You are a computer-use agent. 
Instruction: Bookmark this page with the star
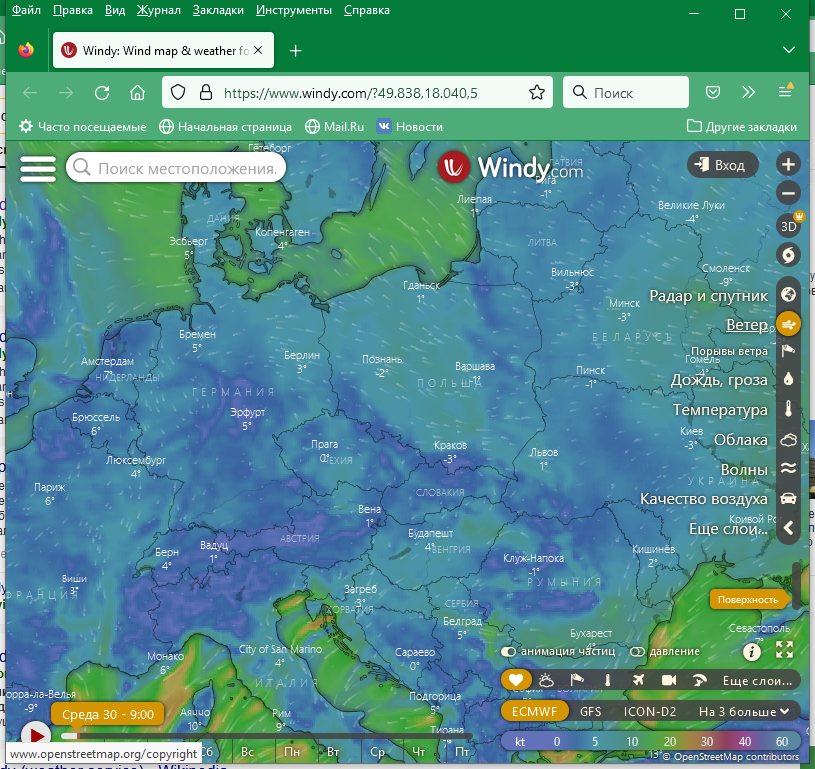tap(537, 93)
